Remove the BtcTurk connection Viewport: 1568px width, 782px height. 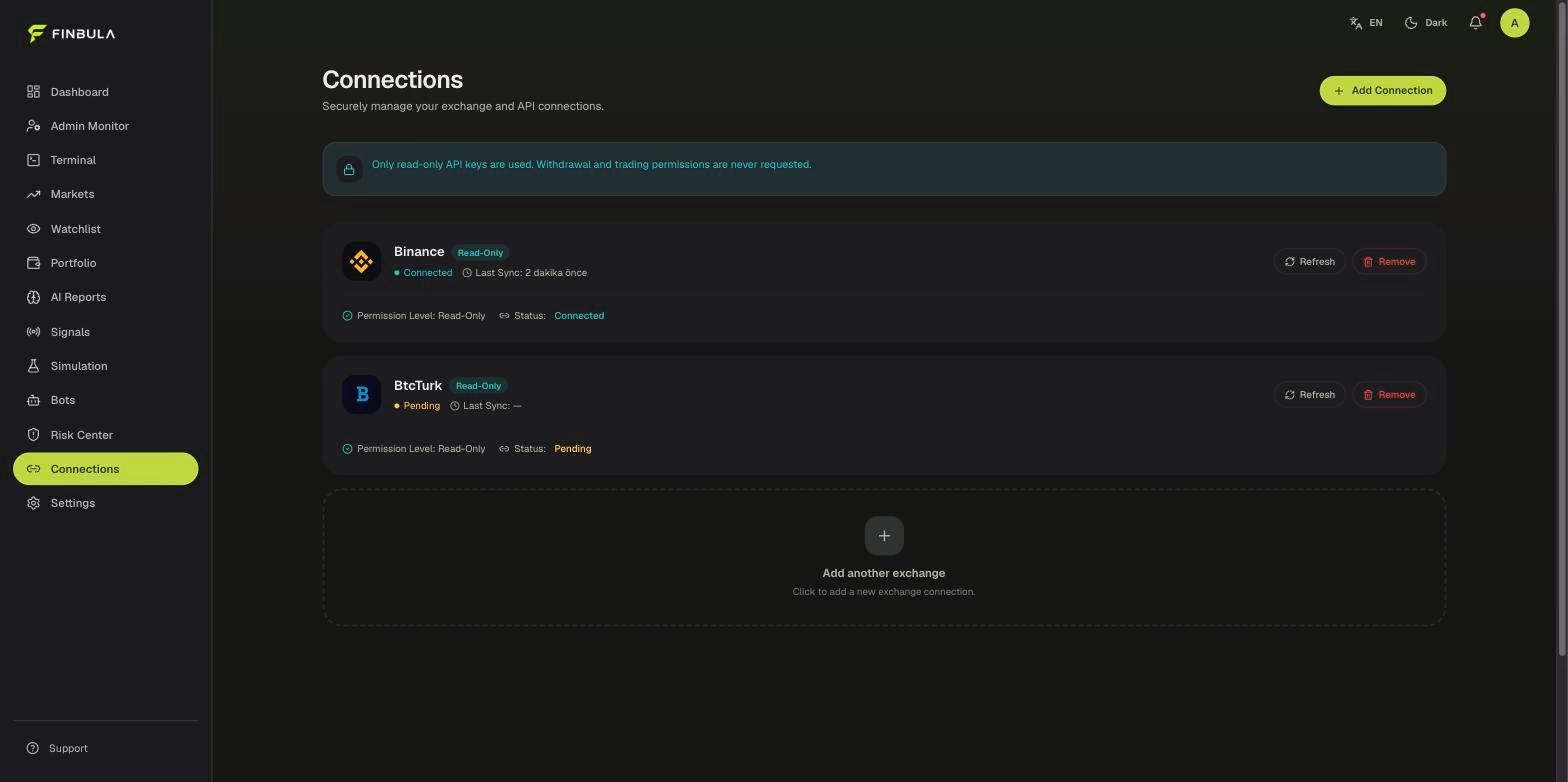pos(1389,395)
